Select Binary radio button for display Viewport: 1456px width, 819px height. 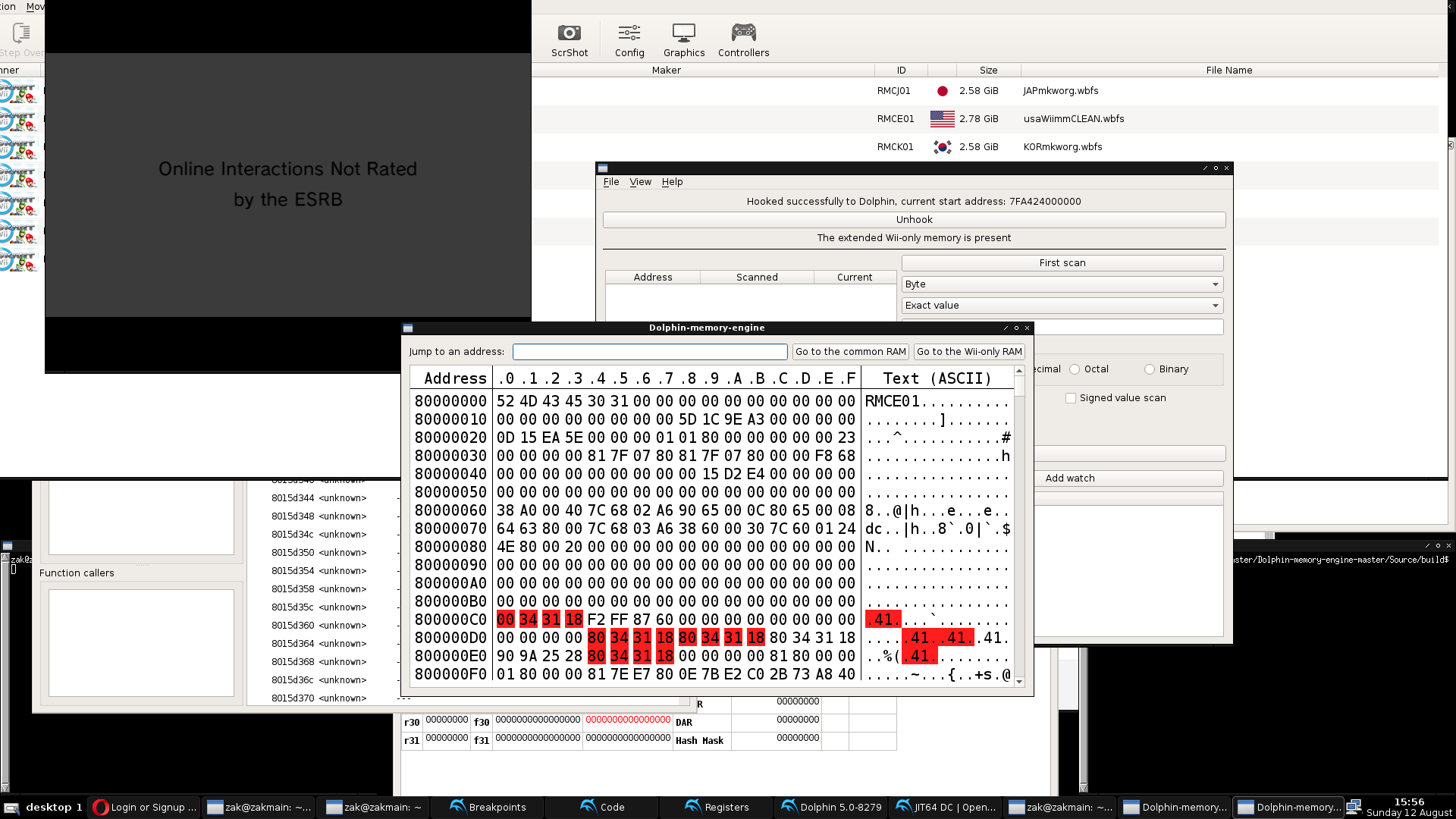point(1150,369)
